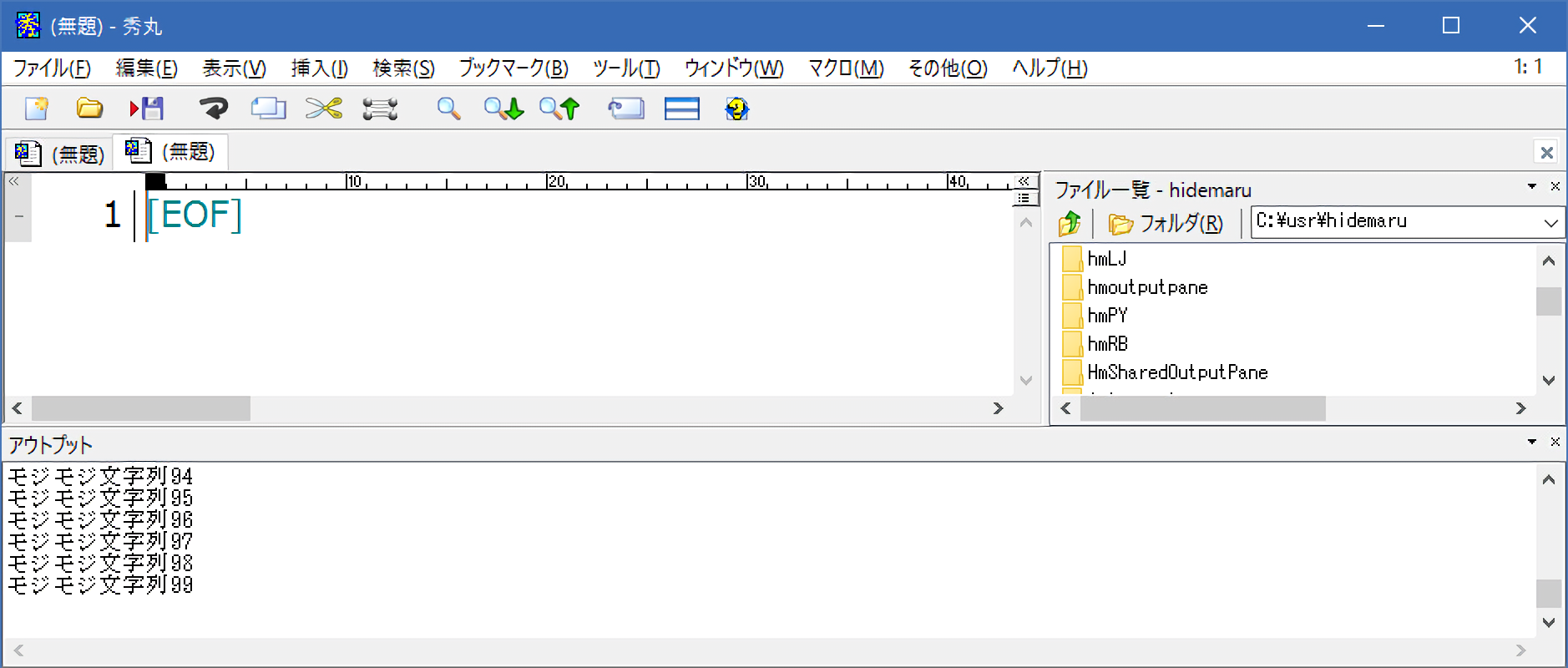The height and width of the screenshot is (668, 1568).
Task: Click the new file toolbar icon
Action: pyautogui.click(x=37, y=109)
